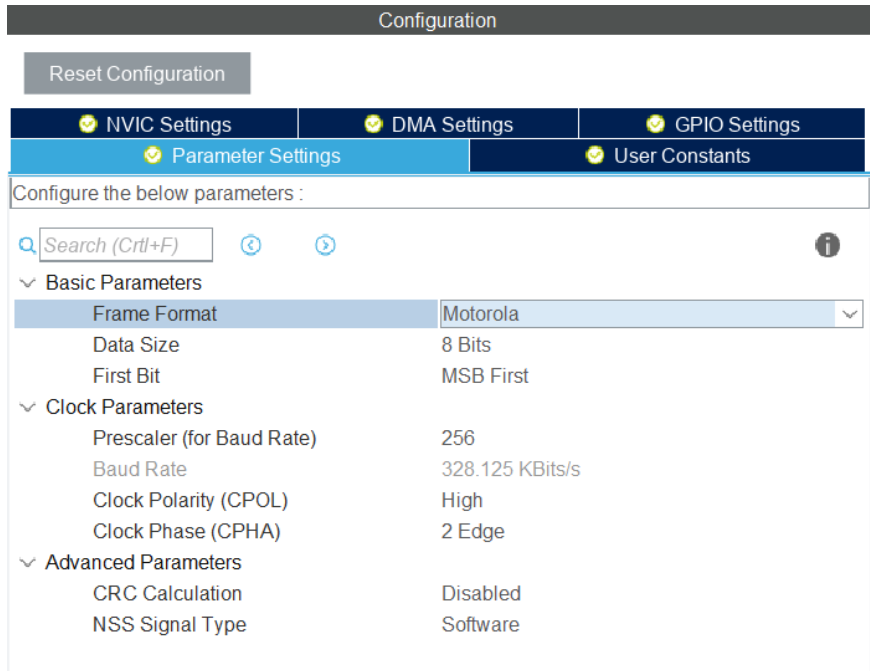This screenshot has height=671, width=870.
Task: Click the CRC value Disabled
Action: pyautogui.click(x=481, y=594)
